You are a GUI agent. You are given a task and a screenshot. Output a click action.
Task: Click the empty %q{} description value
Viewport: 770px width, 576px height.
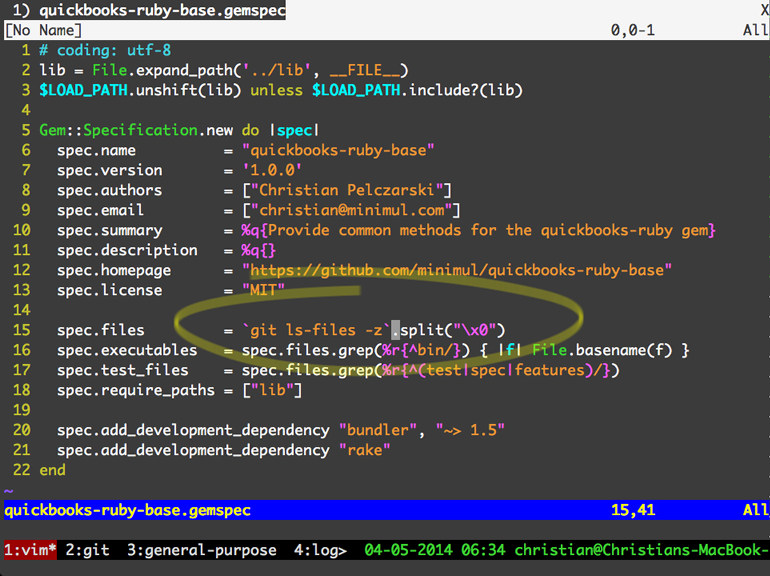click(258, 250)
